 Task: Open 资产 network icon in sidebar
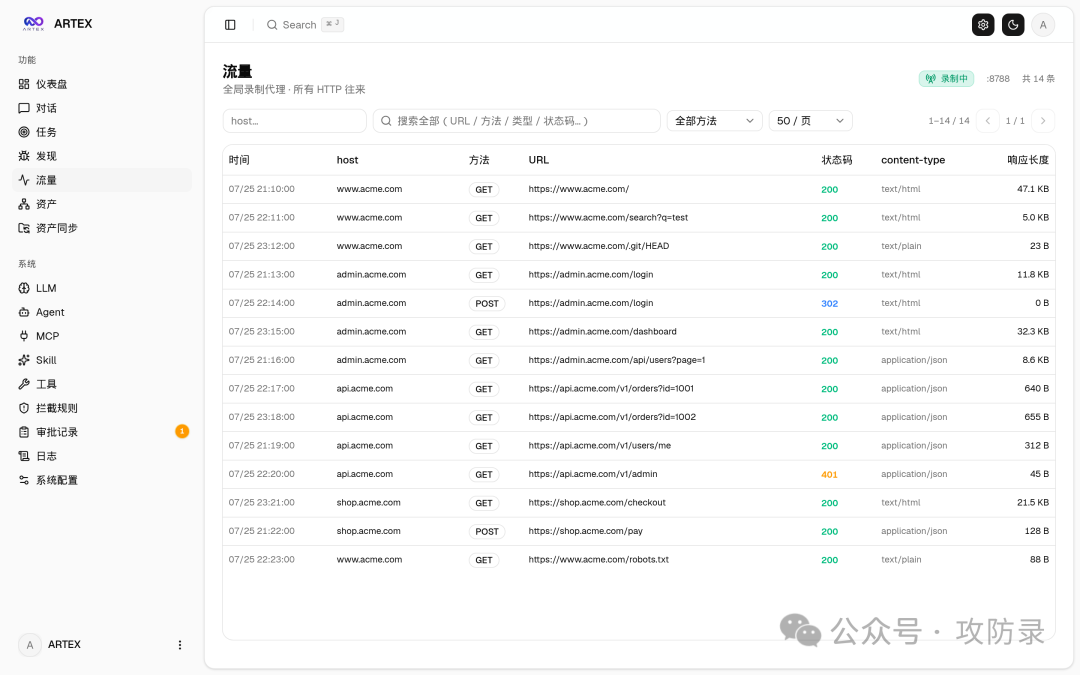tap(24, 204)
